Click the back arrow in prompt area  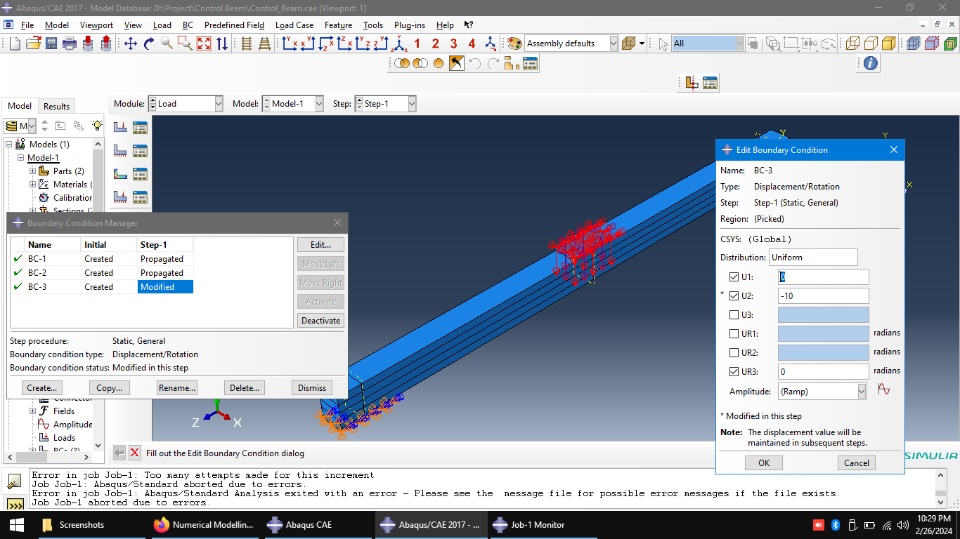coord(119,453)
